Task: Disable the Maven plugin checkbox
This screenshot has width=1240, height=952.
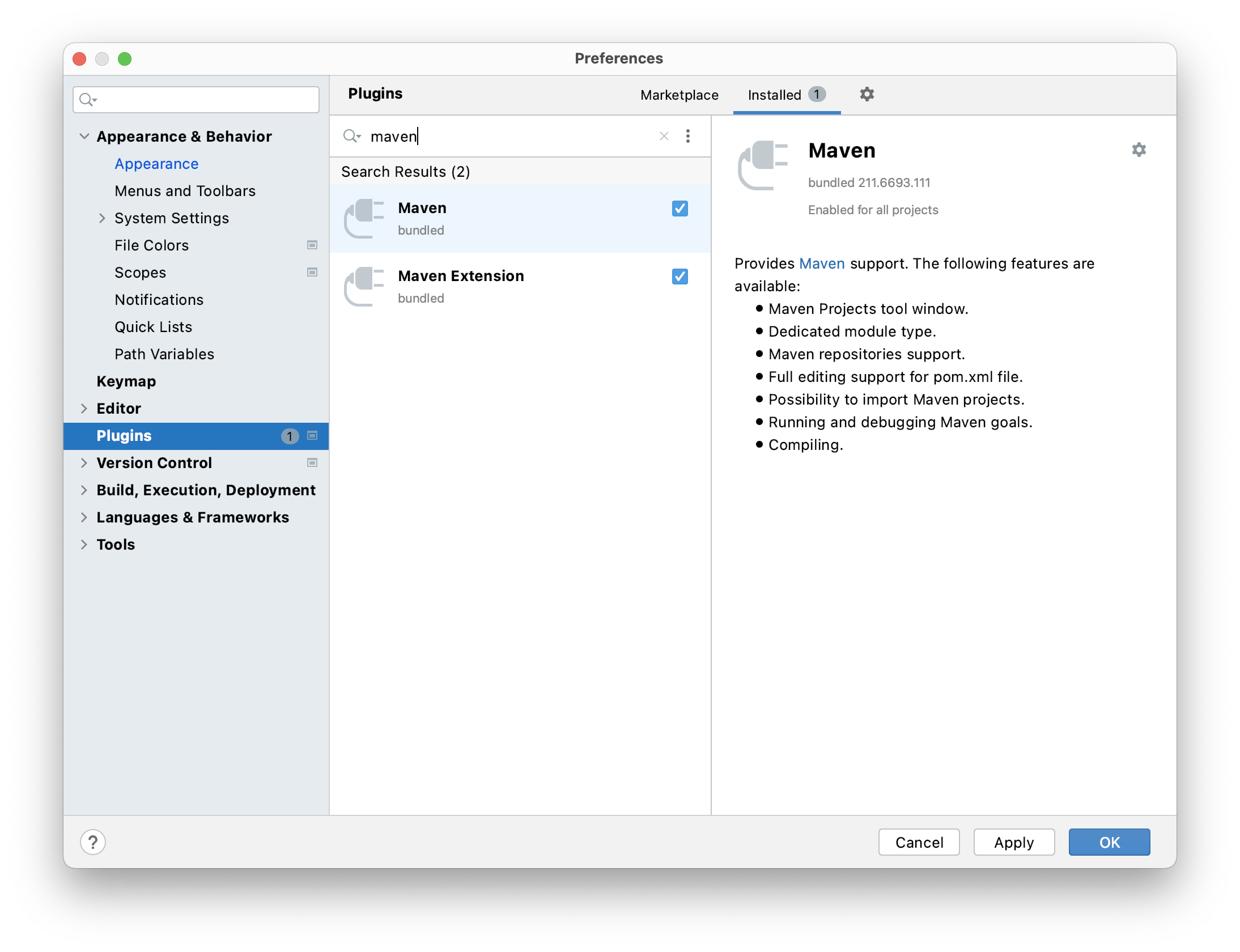Action: 680,209
